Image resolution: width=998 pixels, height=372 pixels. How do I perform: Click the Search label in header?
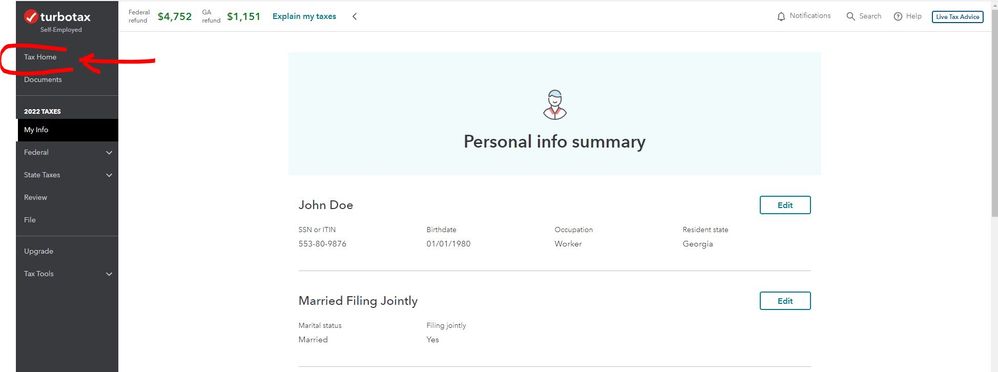870,17
